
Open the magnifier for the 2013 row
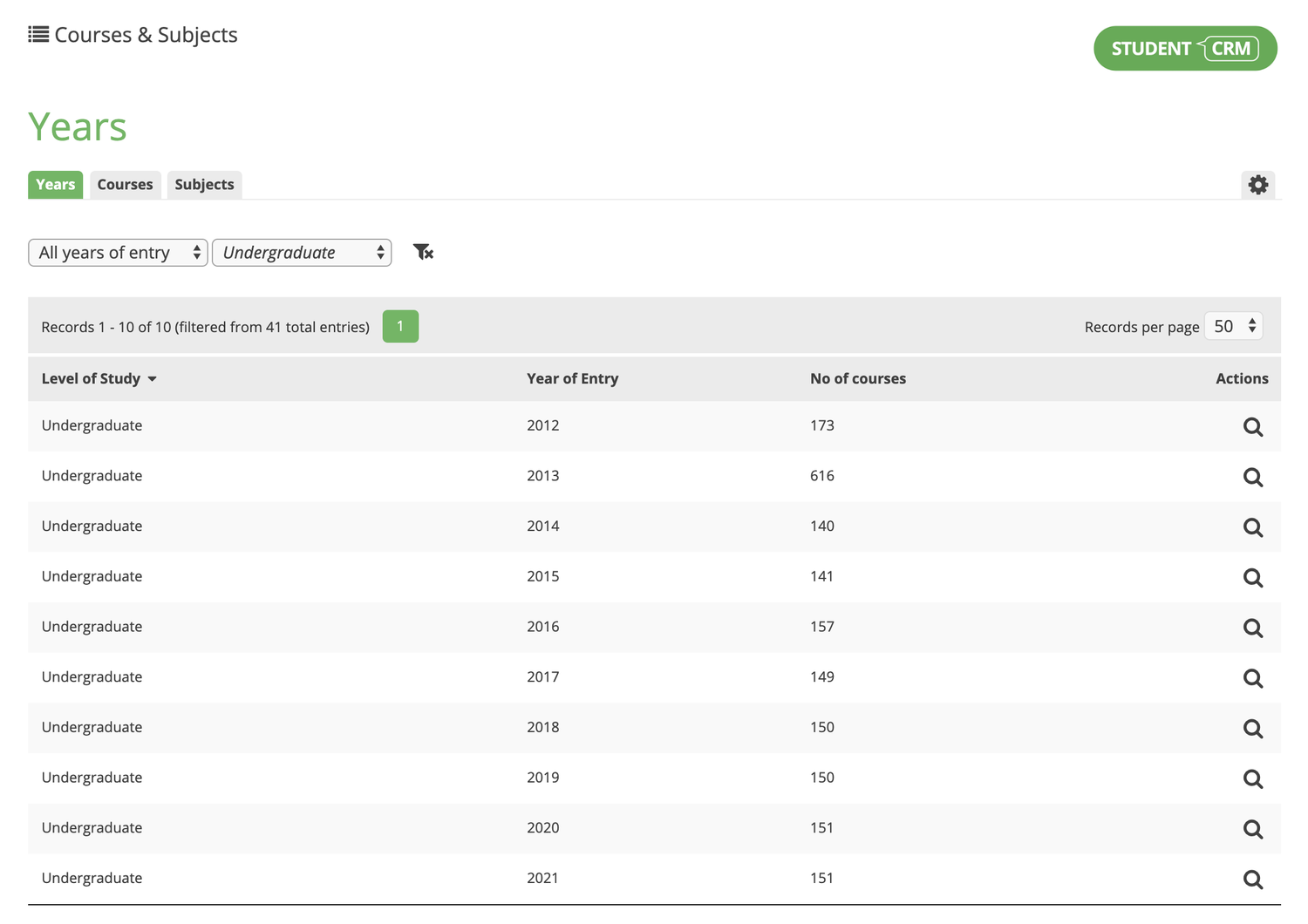pos(1253,477)
